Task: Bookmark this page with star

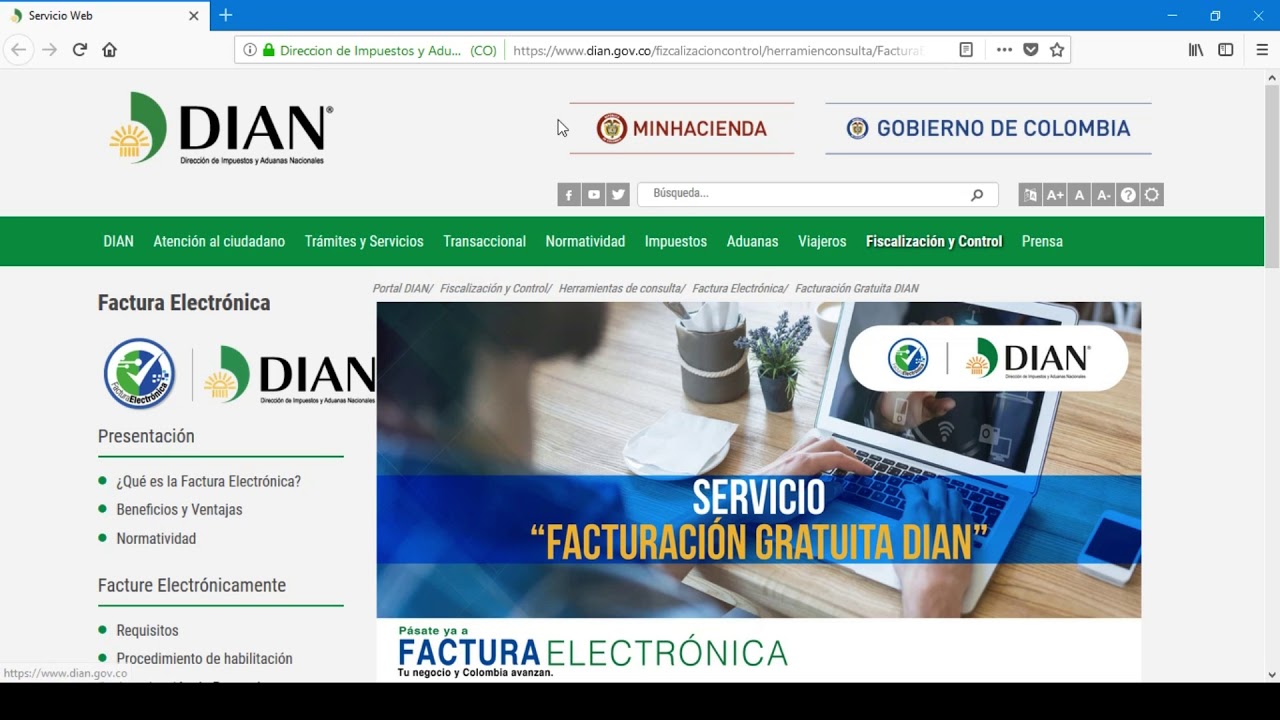Action: (x=1057, y=50)
